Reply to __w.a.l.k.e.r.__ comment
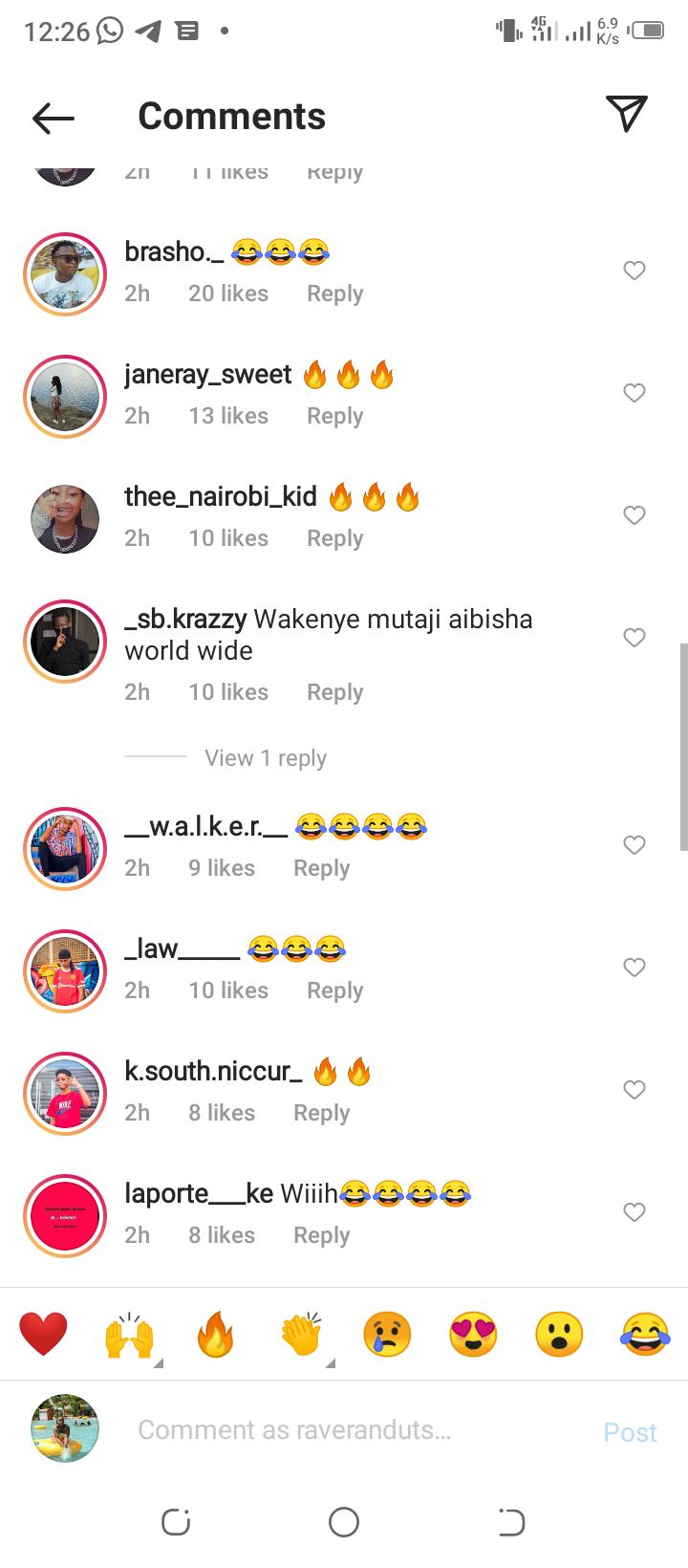 click(322, 869)
